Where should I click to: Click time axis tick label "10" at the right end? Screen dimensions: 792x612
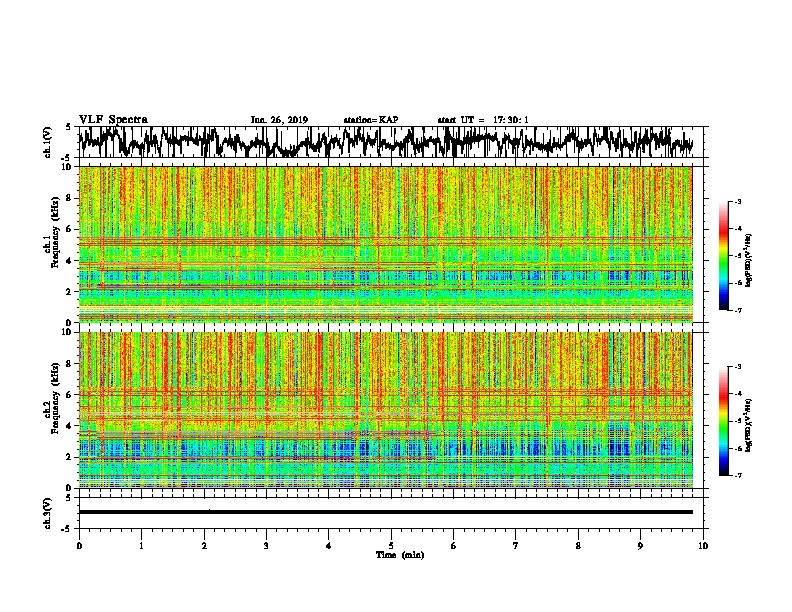[703, 546]
